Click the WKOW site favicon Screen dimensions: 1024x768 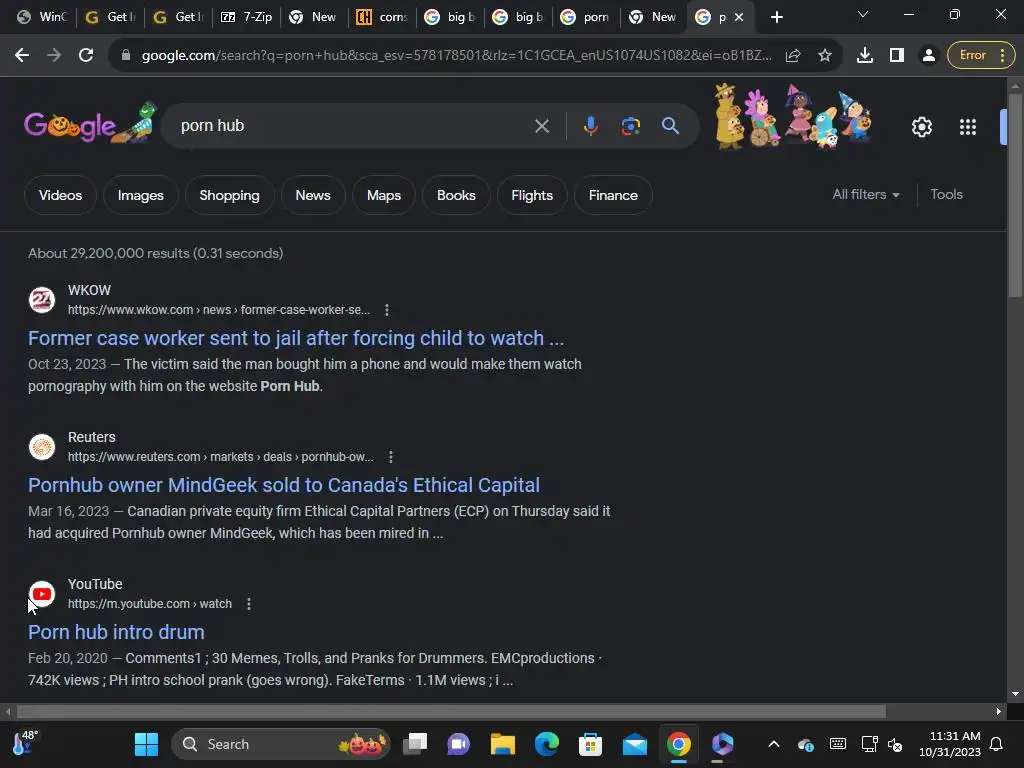coord(42,300)
